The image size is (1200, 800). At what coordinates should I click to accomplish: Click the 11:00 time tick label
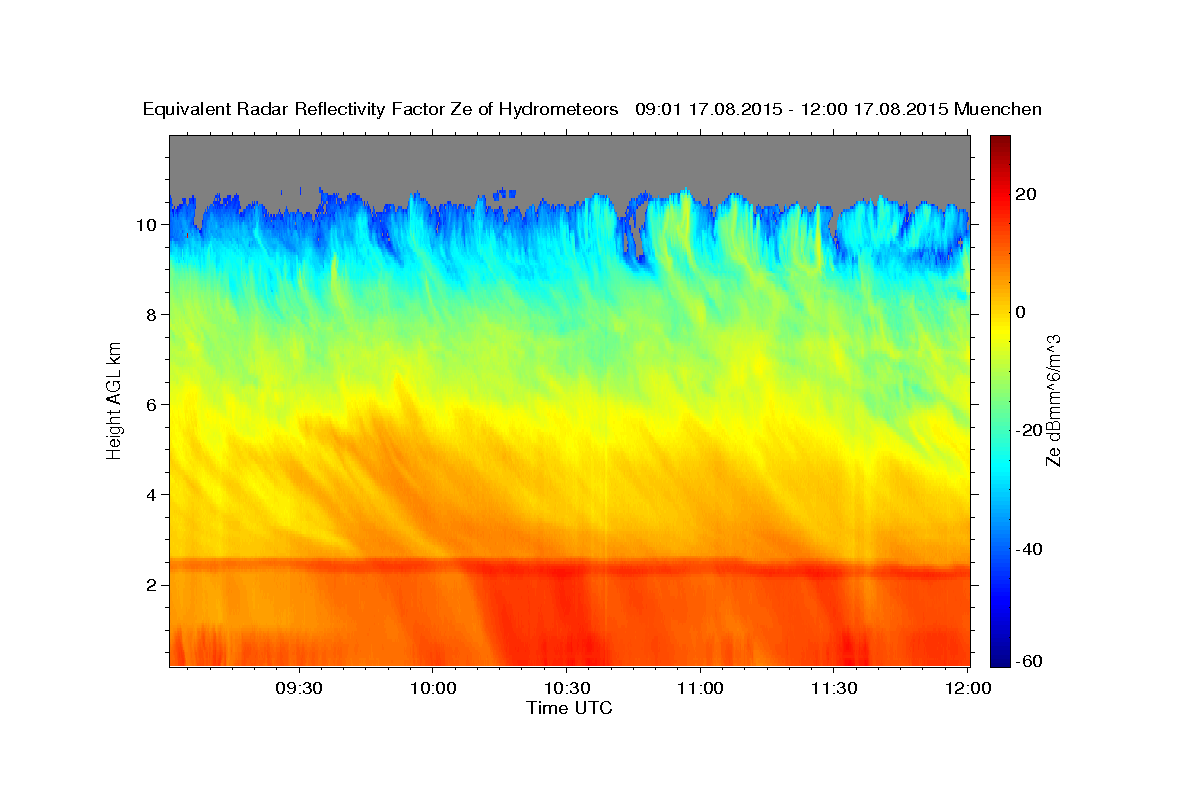[x=700, y=689]
